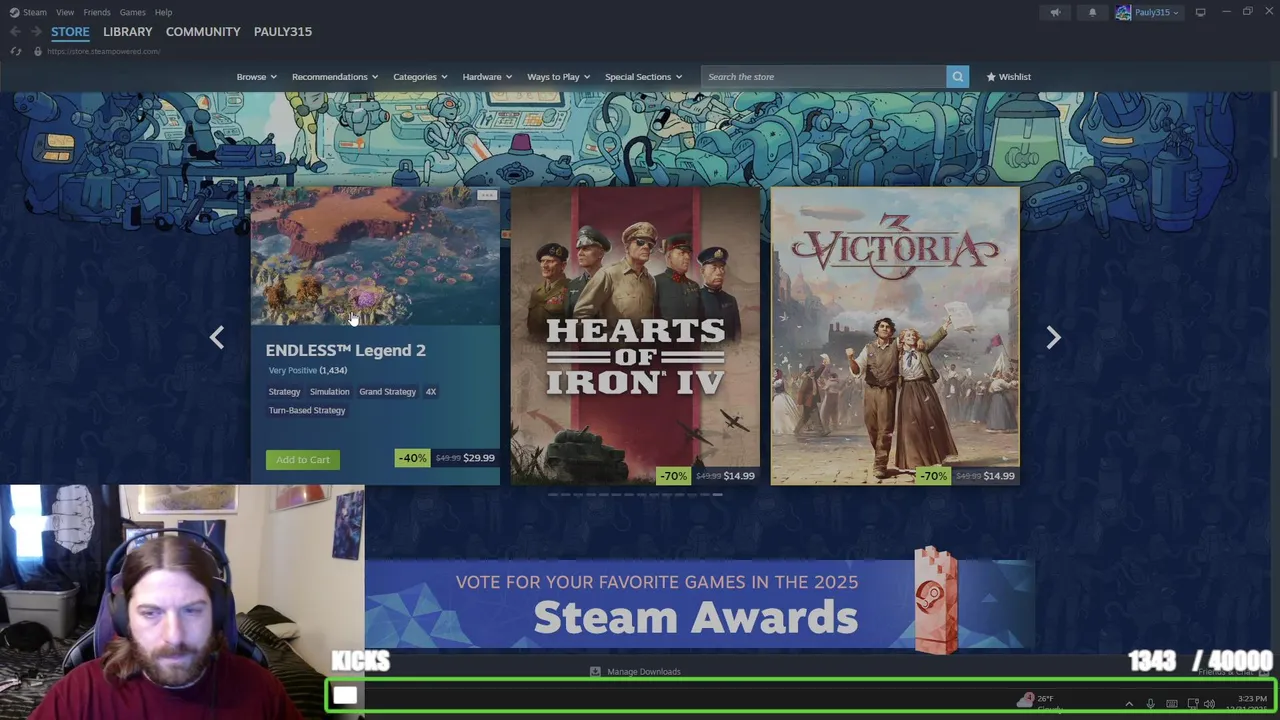
Task: Click the ENDLESS Legend 2 $29.99 price
Action: pyautogui.click(x=478, y=458)
